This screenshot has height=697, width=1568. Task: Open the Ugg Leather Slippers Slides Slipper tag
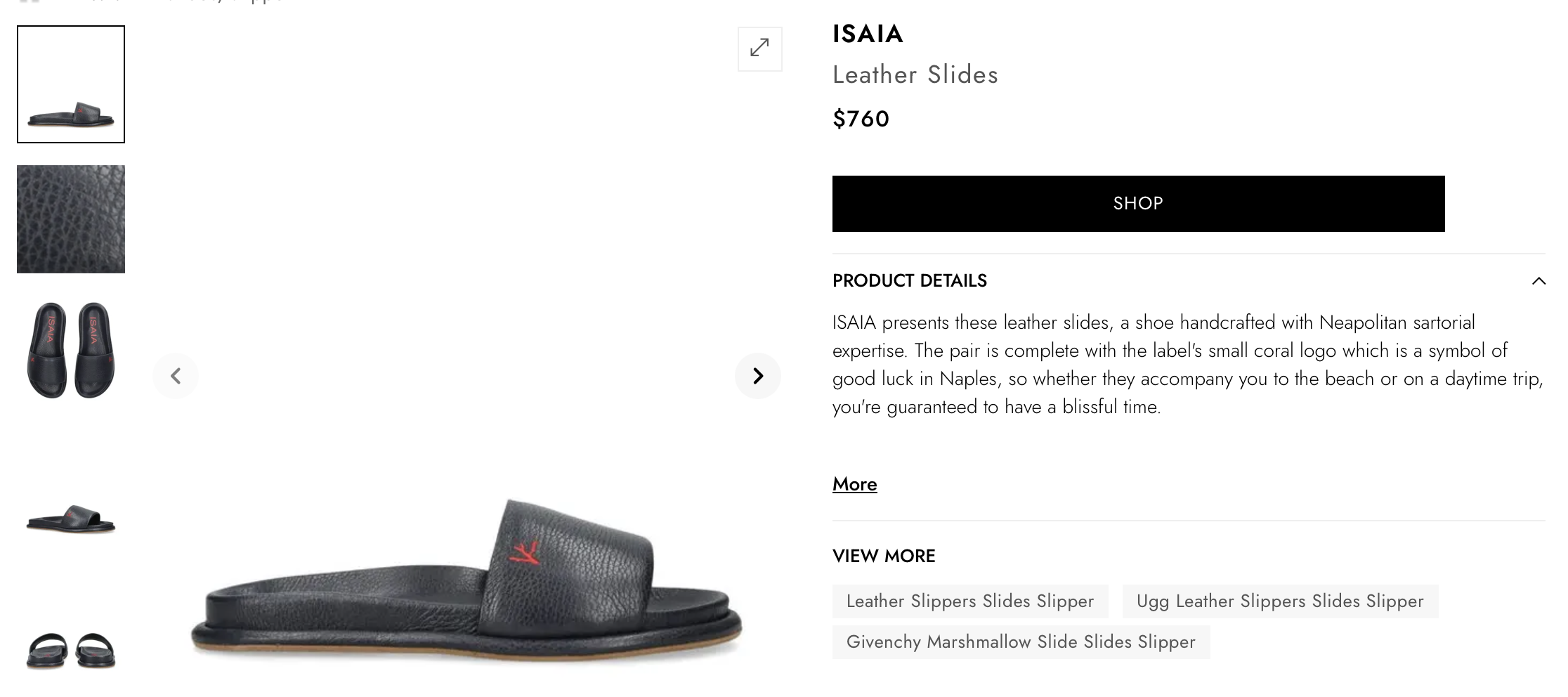1279,601
